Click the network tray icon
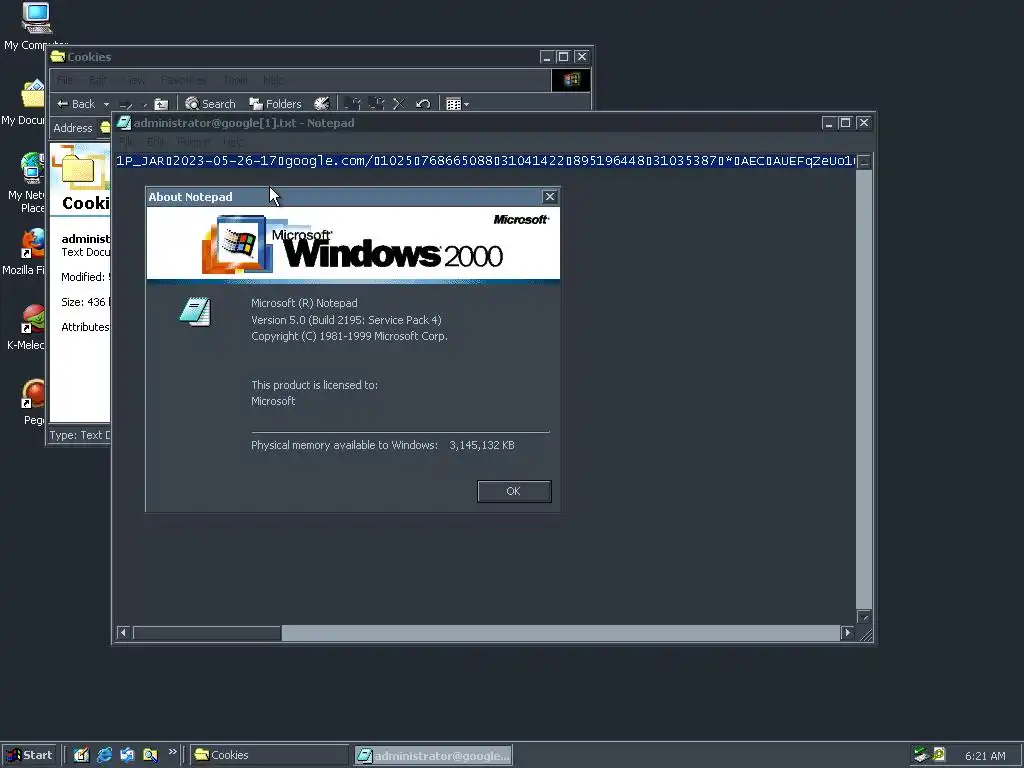 (x=921, y=754)
